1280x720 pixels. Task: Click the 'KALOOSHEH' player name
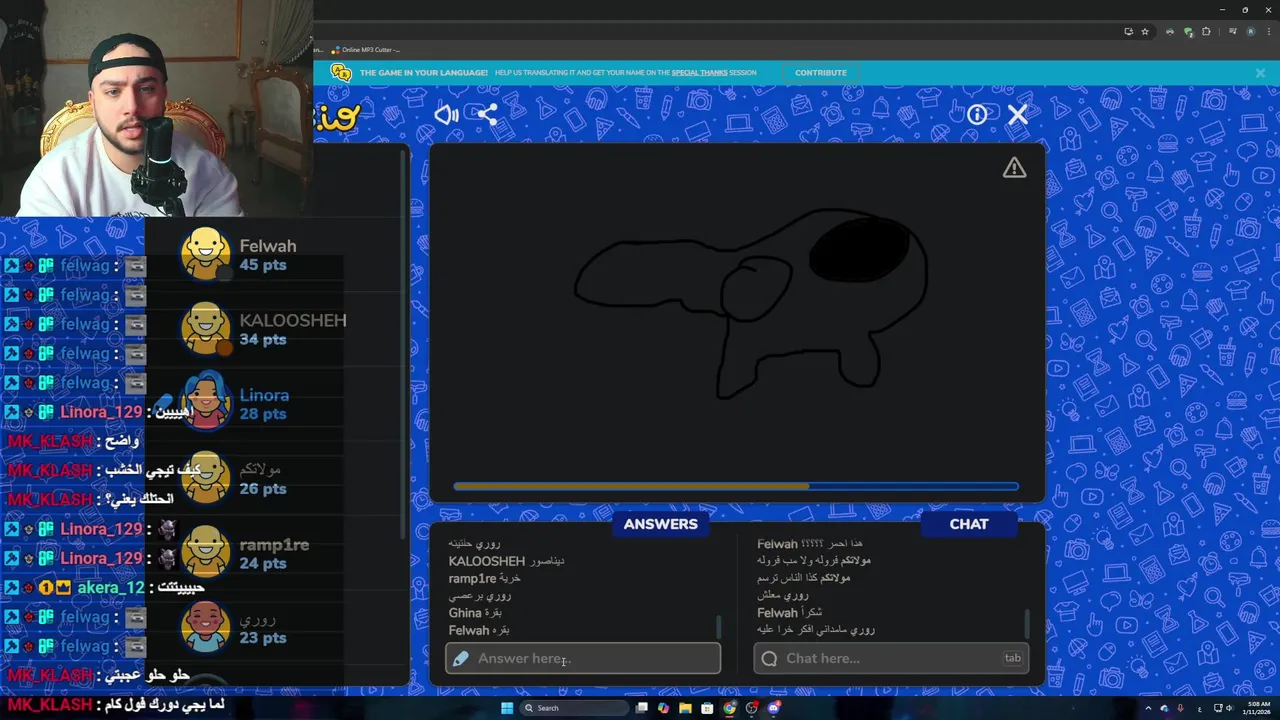(293, 320)
